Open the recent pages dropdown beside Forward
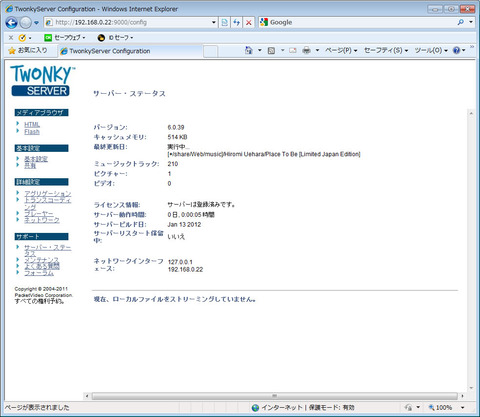This screenshot has width=480, height=417. point(36,23)
